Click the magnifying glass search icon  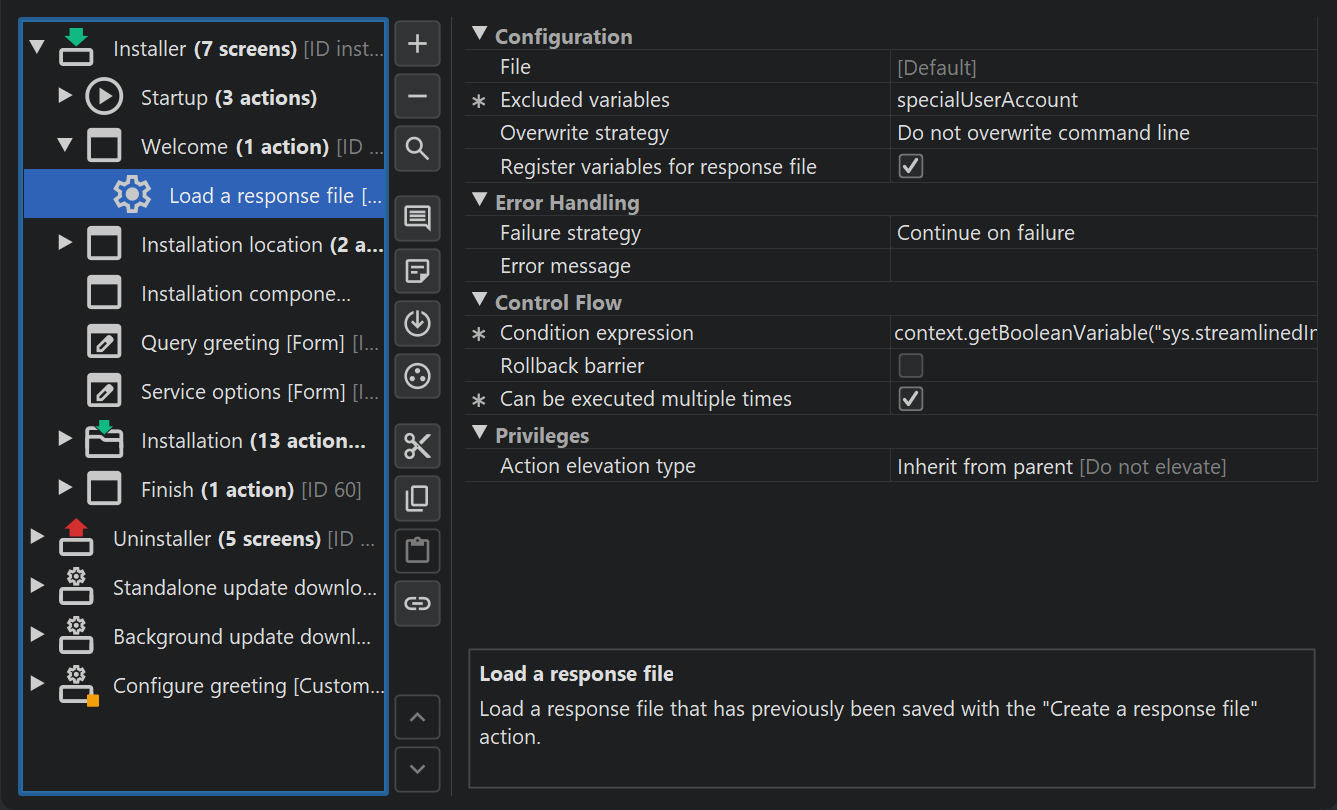tap(417, 150)
